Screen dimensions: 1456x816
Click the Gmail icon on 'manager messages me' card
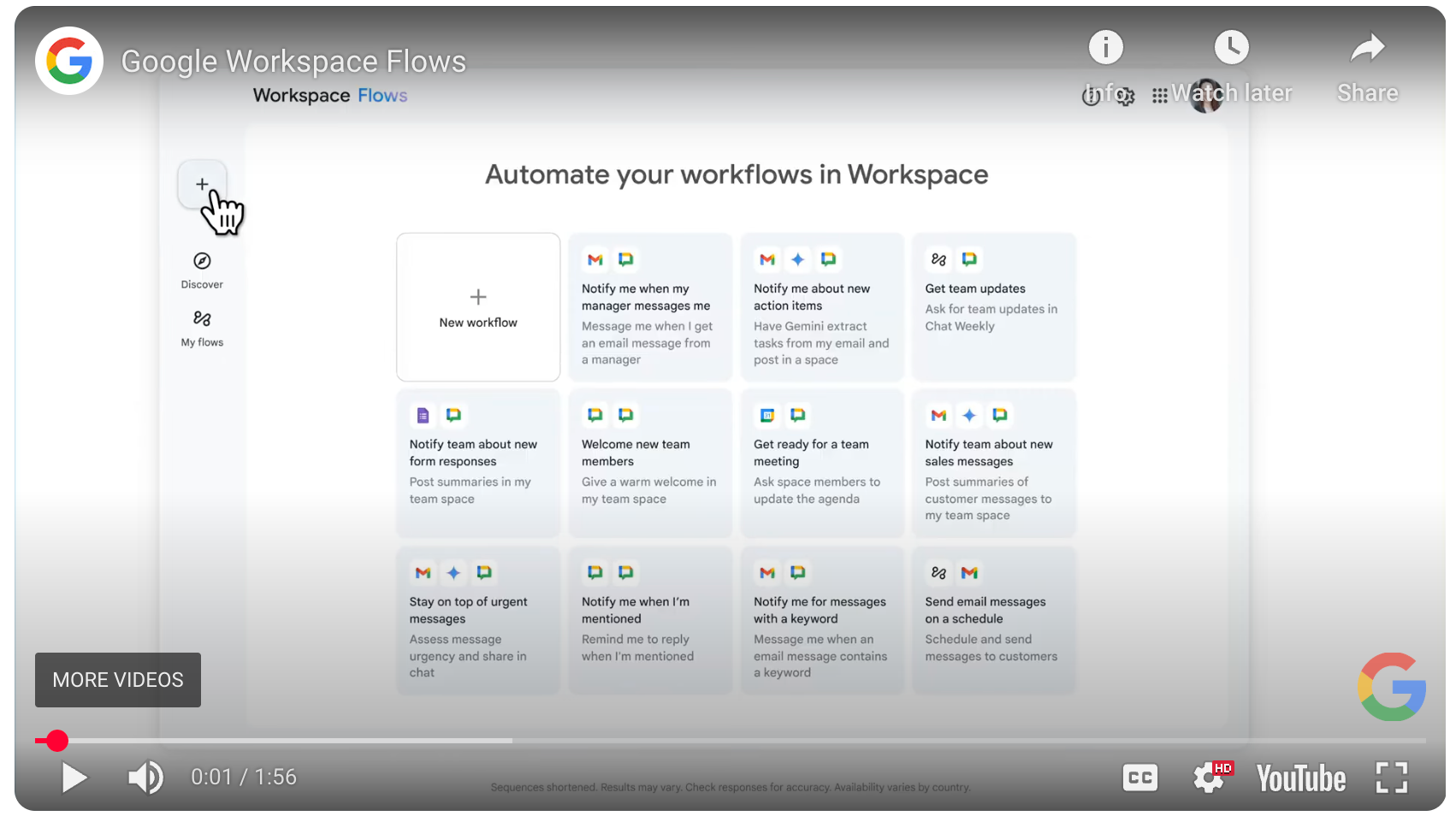click(x=595, y=259)
